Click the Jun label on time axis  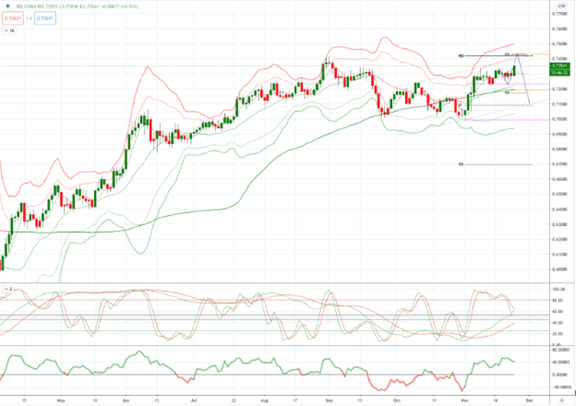click(125, 400)
